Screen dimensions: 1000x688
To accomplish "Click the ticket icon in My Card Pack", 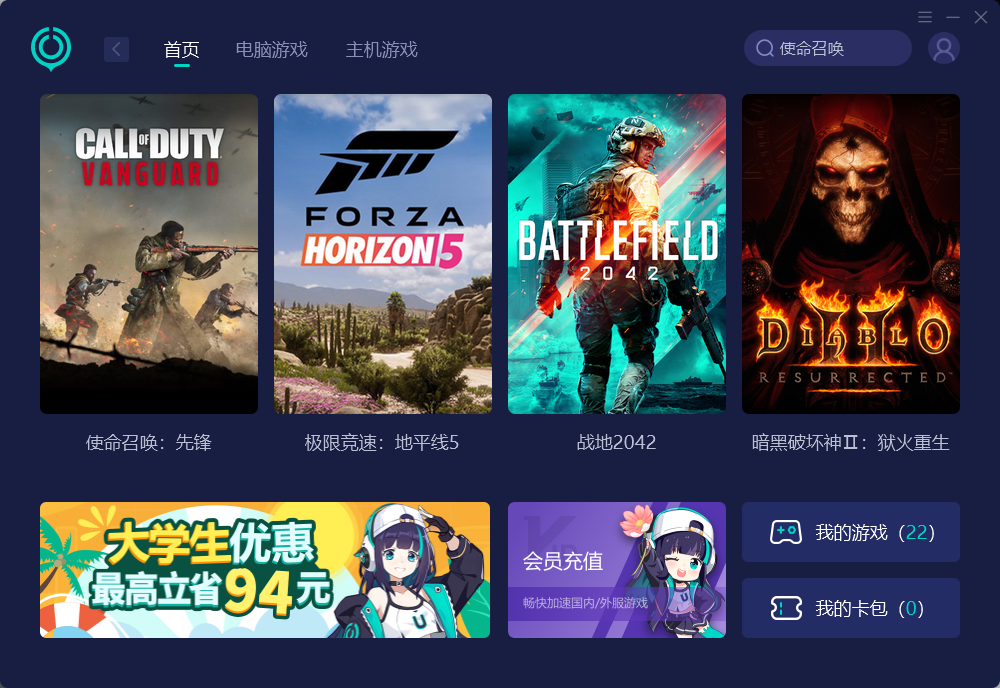I will 786,608.
